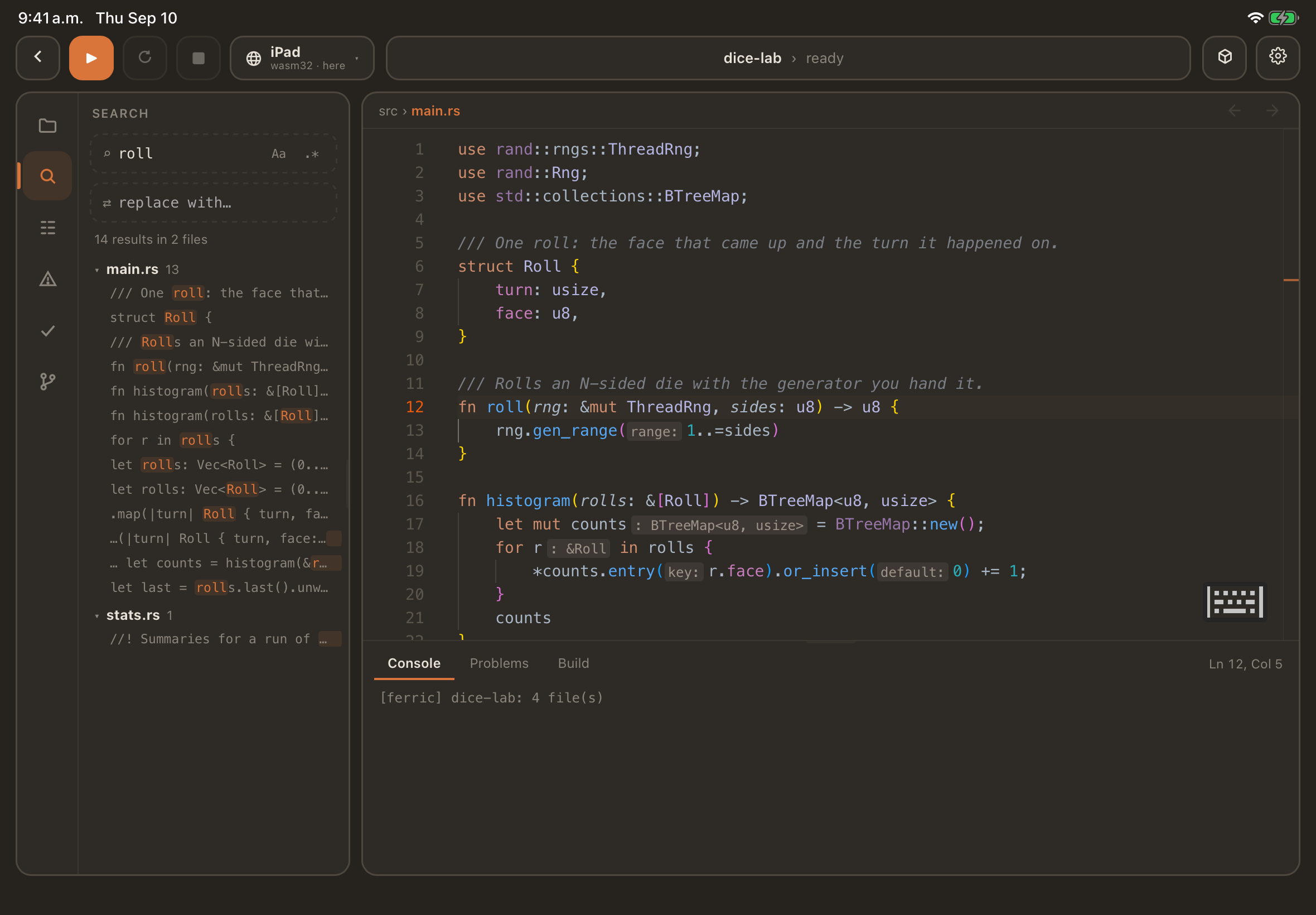Click the orange marker in editor scrollbar
Viewport: 1316px width, 915px height.
pos(1291,280)
